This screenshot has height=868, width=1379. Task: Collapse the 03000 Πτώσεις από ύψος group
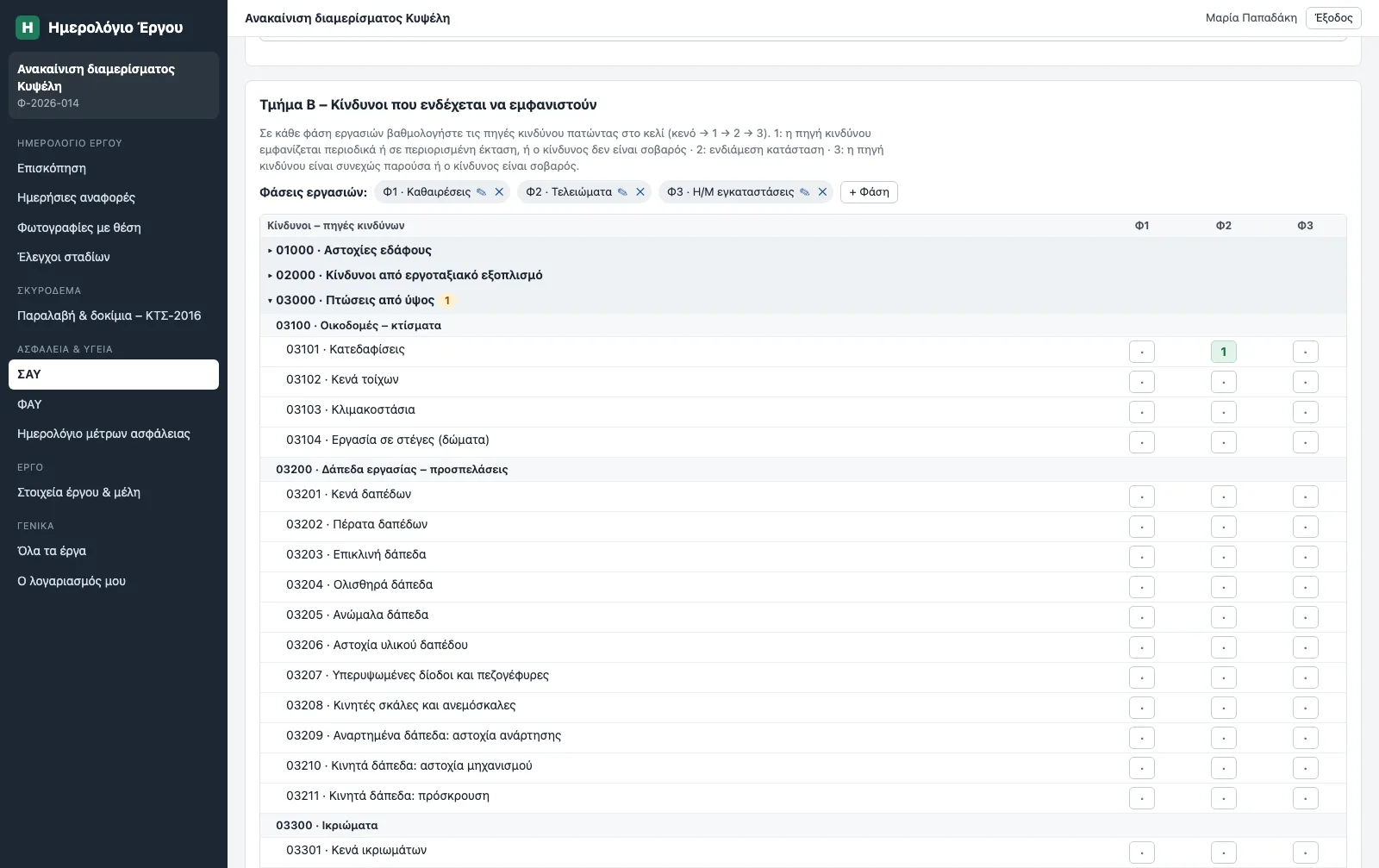pos(351,301)
